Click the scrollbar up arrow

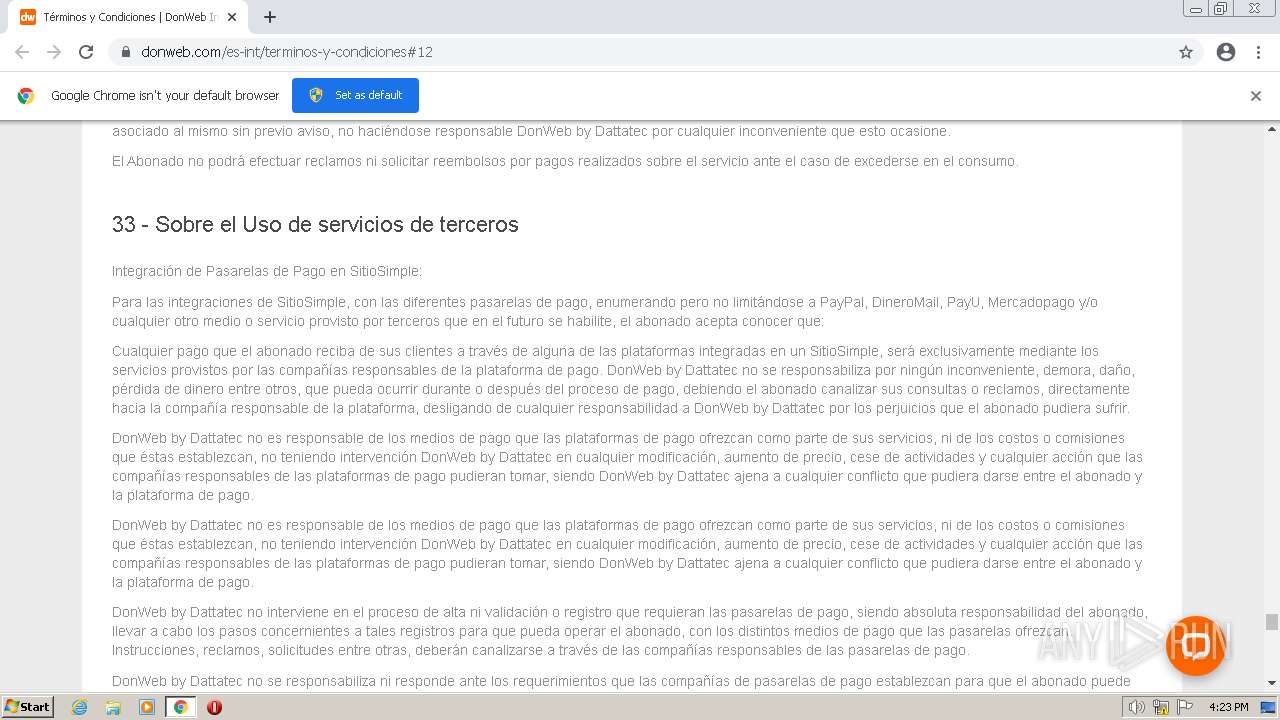(1272, 130)
